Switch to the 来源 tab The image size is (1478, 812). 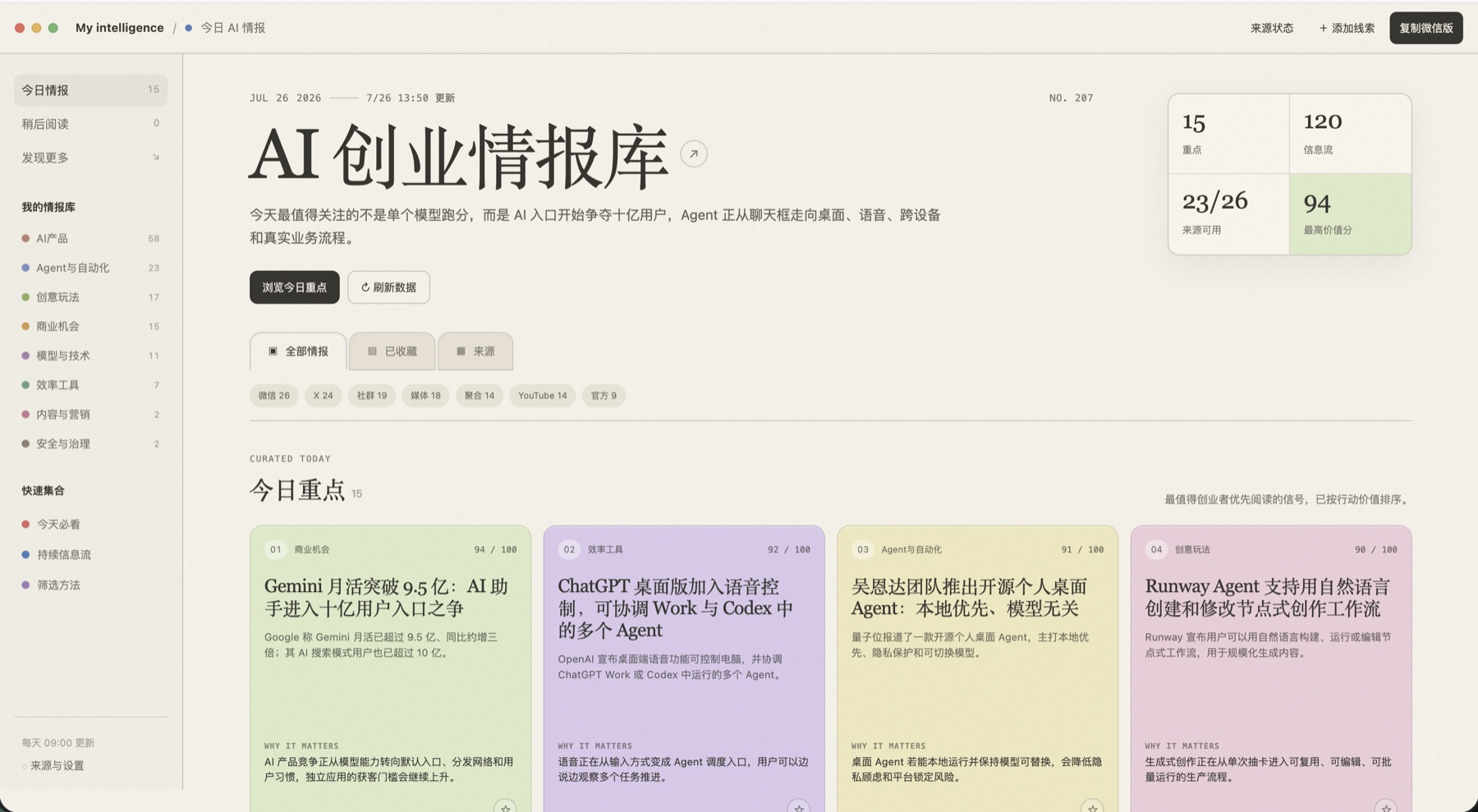[475, 351]
